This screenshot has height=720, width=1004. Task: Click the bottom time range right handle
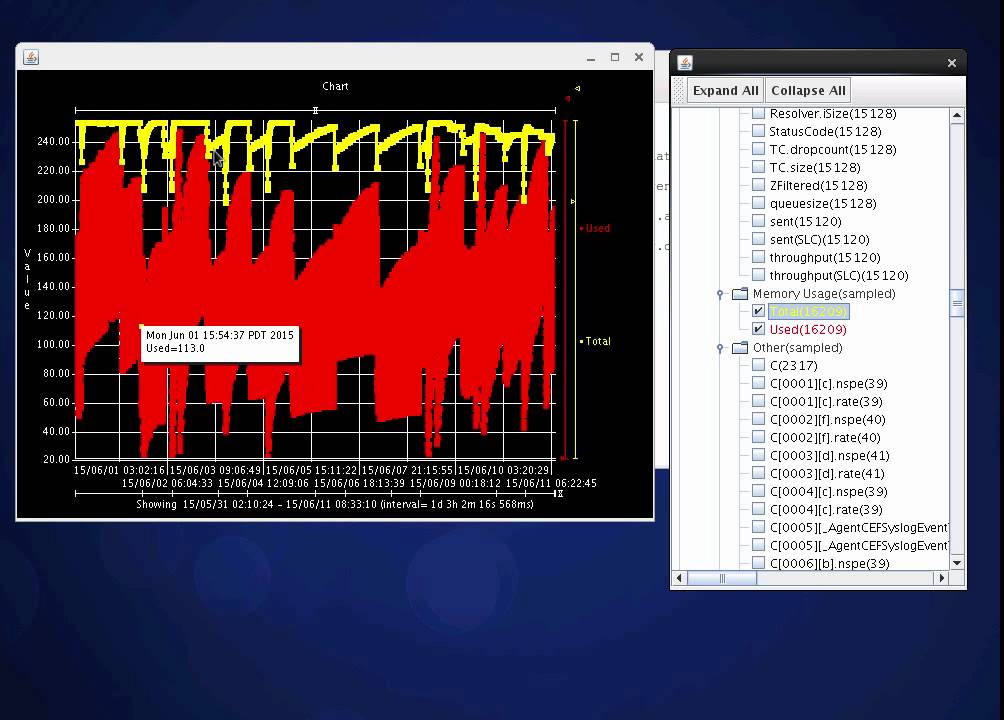559,494
